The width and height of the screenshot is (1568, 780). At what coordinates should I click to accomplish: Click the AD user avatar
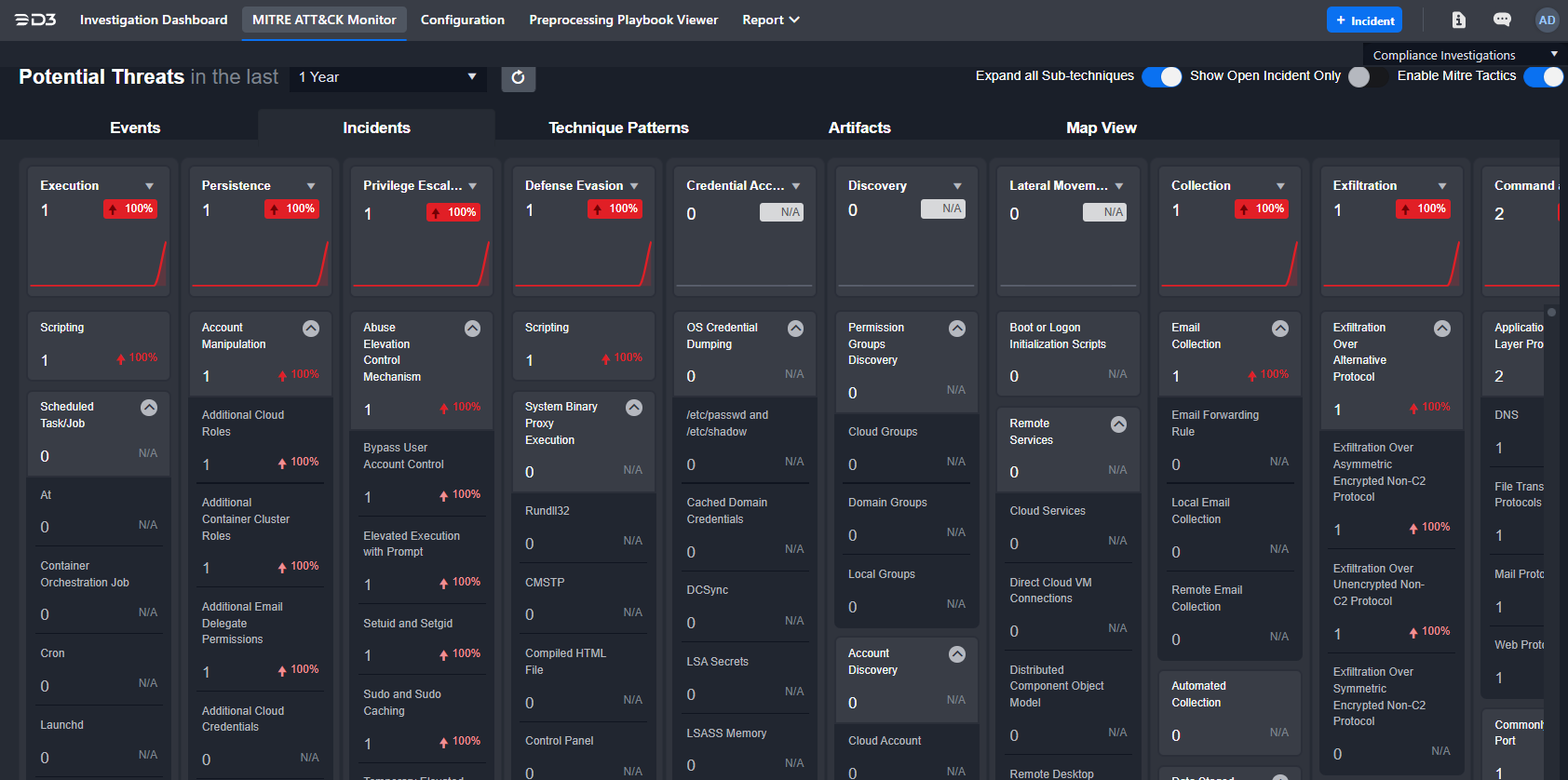coord(1547,20)
